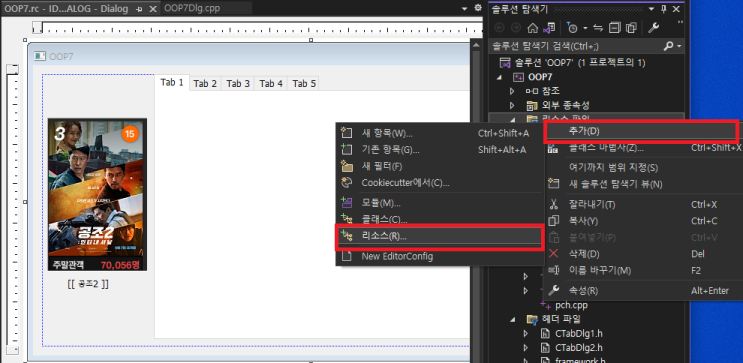Select the 참조 tree item
Screen dimensions: 743x363
pos(551,91)
